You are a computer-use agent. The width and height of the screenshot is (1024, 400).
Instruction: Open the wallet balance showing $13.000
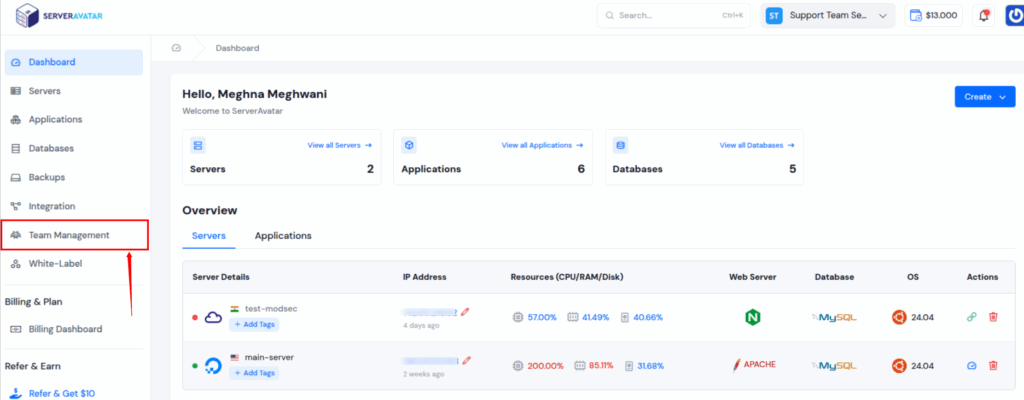point(933,15)
